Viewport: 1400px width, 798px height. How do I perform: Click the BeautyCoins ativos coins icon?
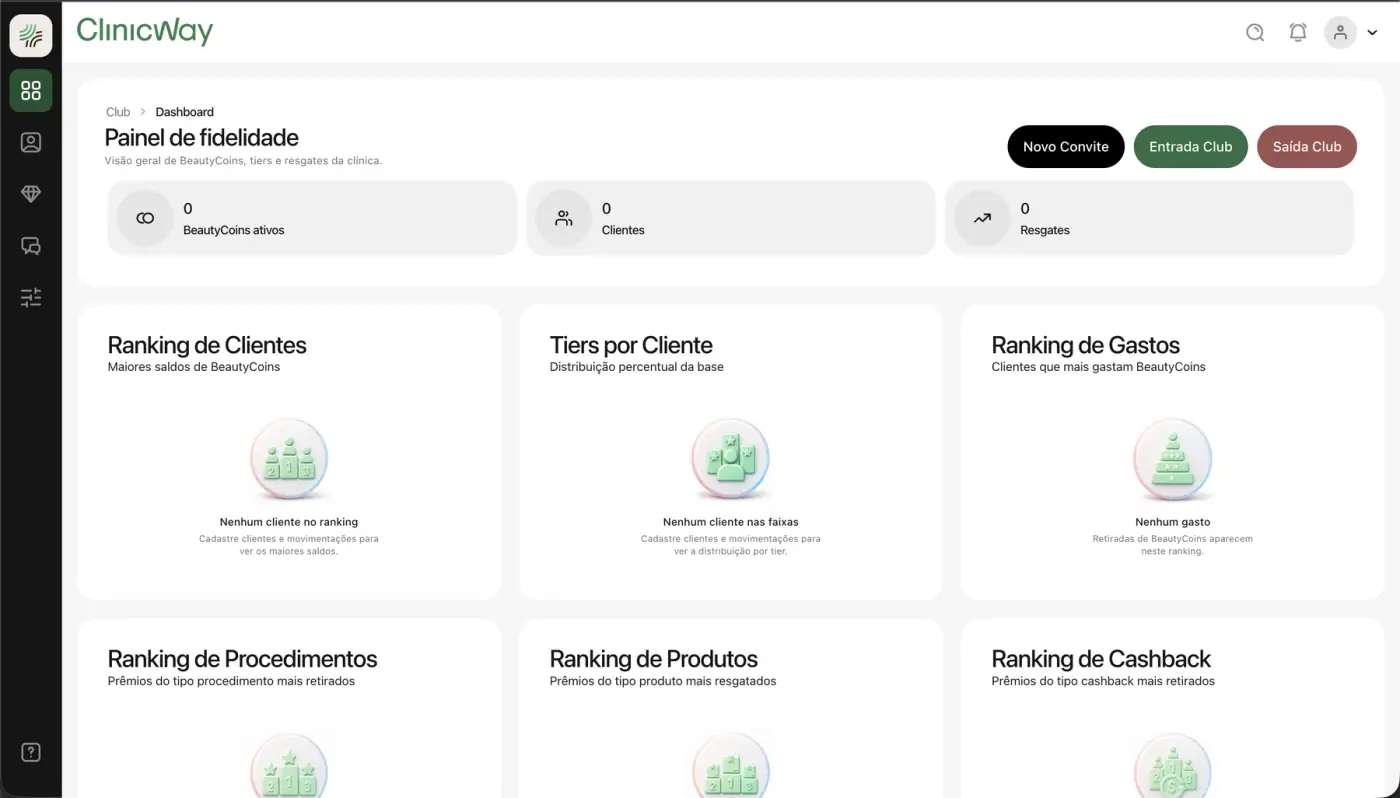click(145, 218)
